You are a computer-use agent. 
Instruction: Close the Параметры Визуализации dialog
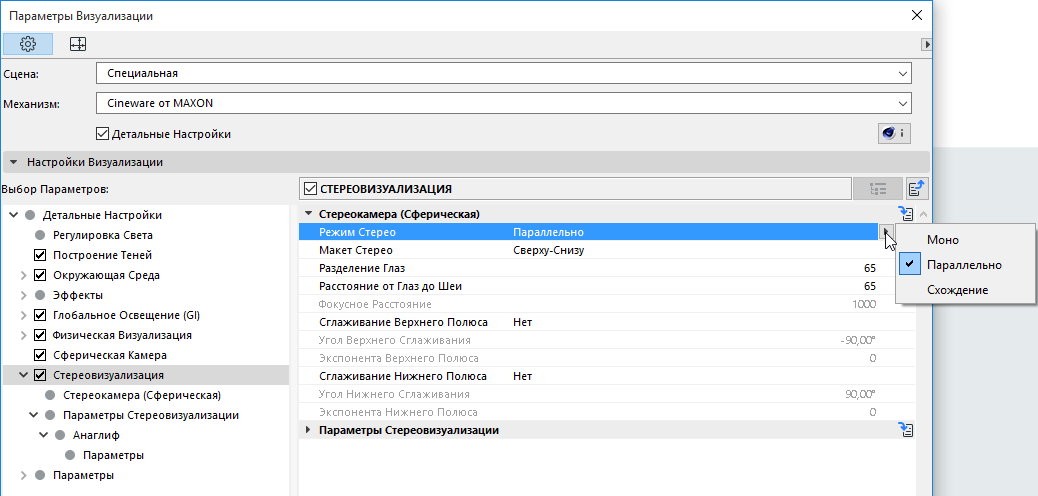[916, 16]
